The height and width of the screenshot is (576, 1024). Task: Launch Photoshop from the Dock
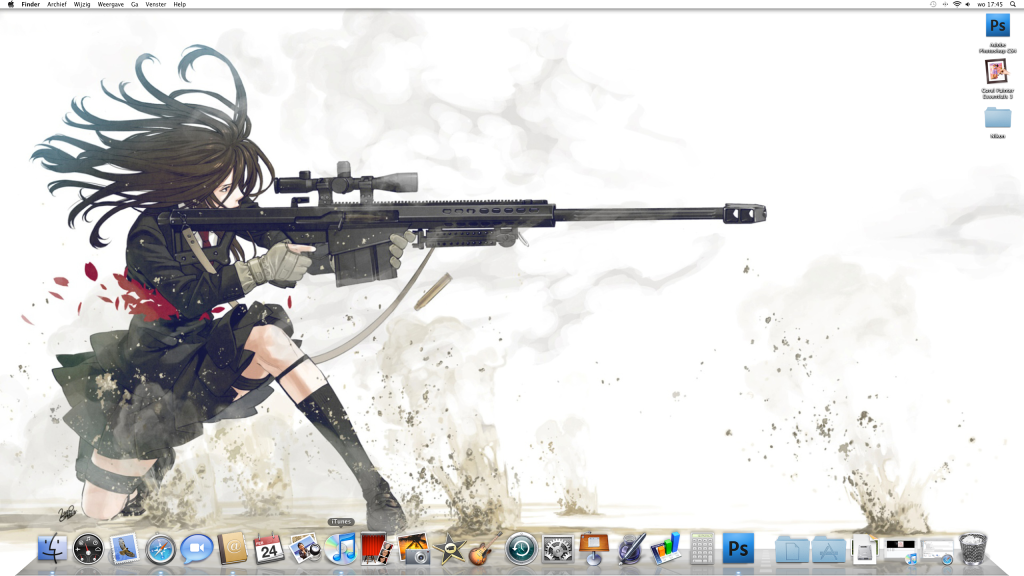coord(738,549)
